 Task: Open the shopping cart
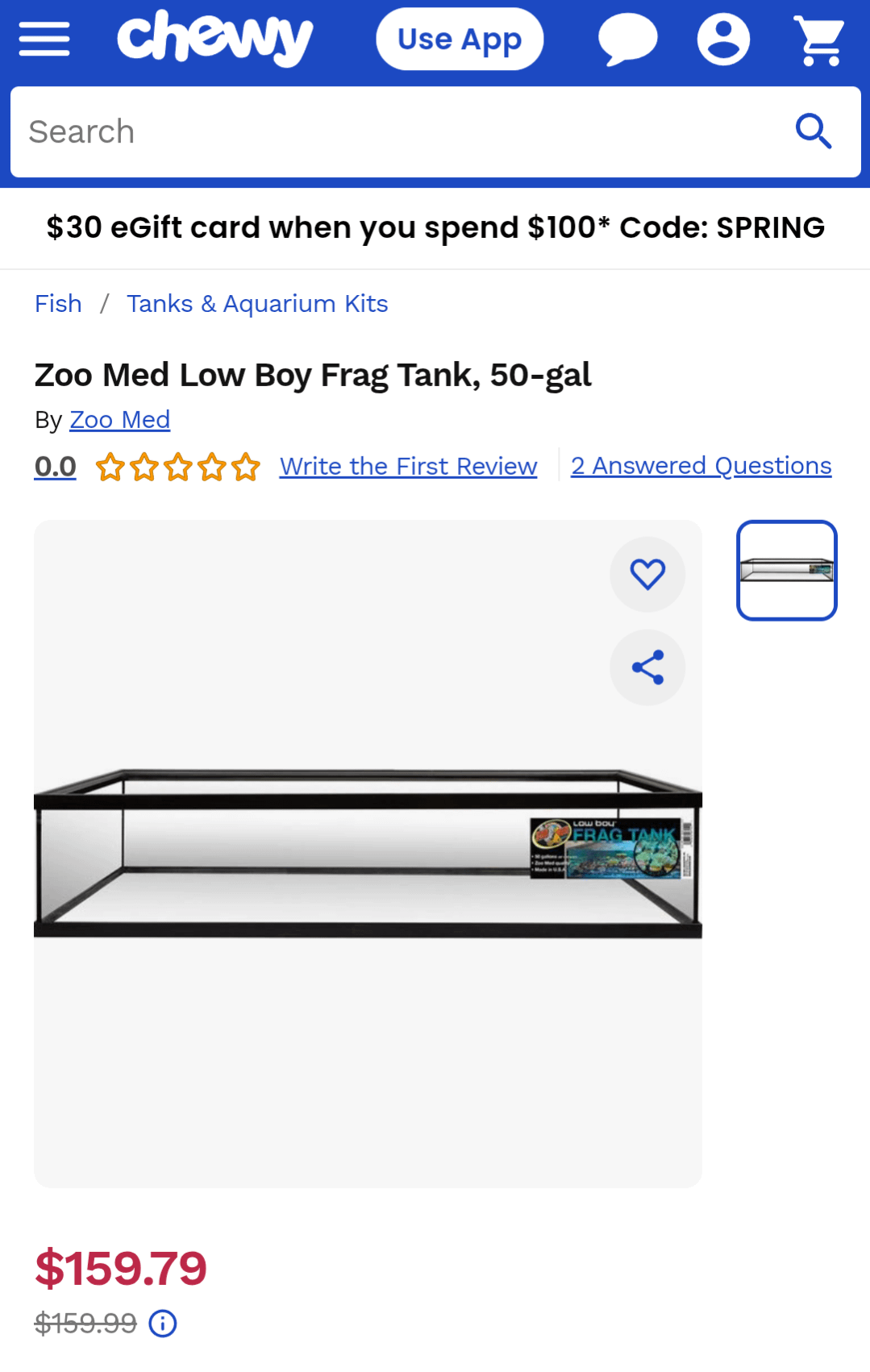coord(819,39)
